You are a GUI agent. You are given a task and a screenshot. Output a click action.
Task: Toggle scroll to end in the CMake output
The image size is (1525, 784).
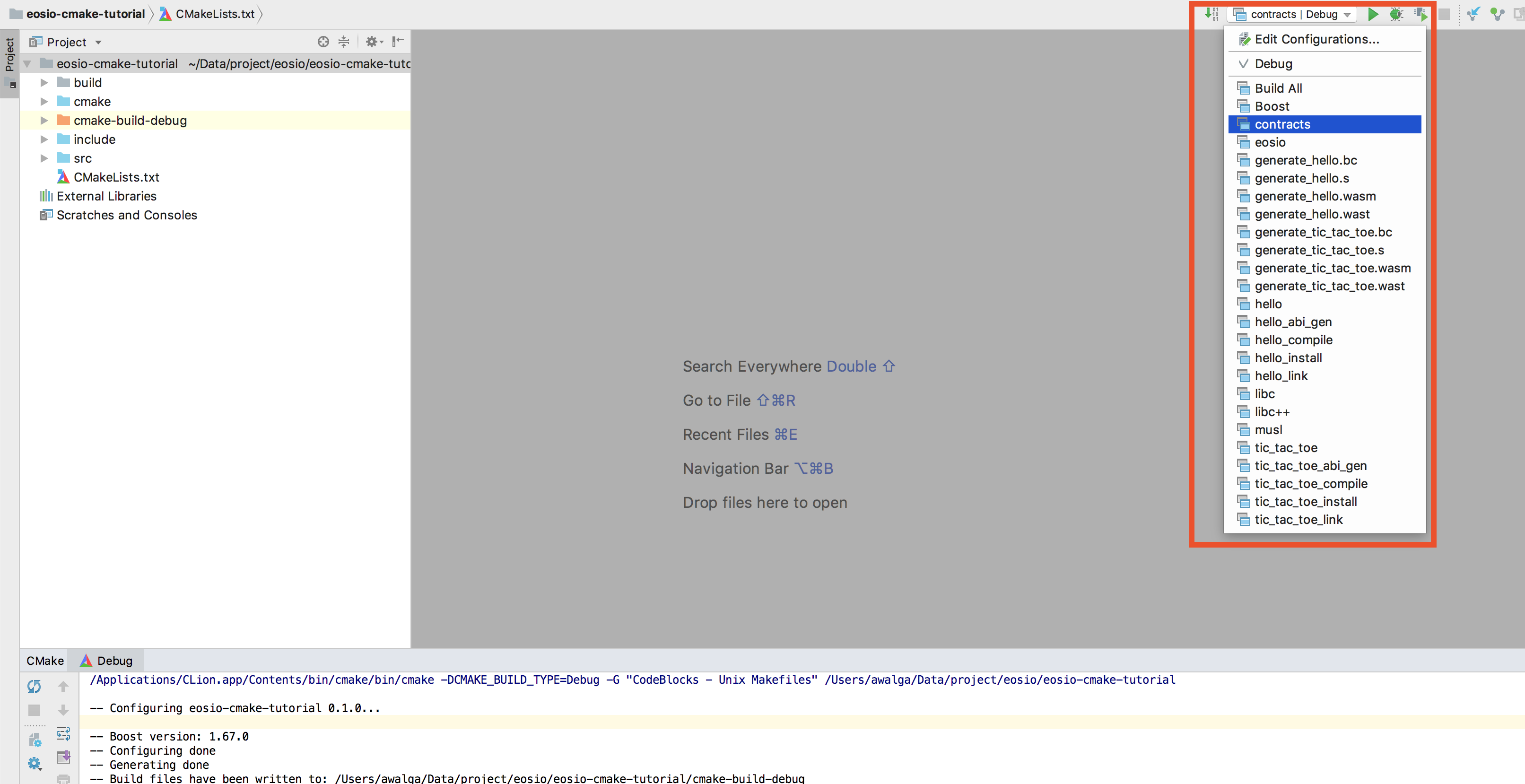click(x=63, y=758)
